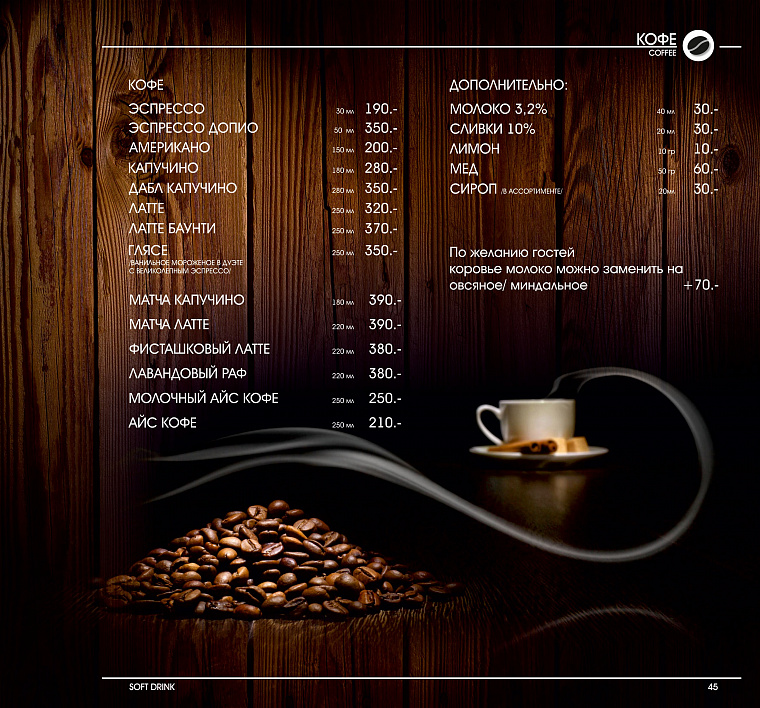This screenshot has width=760, height=708.
Task: Click the SOFT DRINK footer label
Action: [x=152, y=687]
